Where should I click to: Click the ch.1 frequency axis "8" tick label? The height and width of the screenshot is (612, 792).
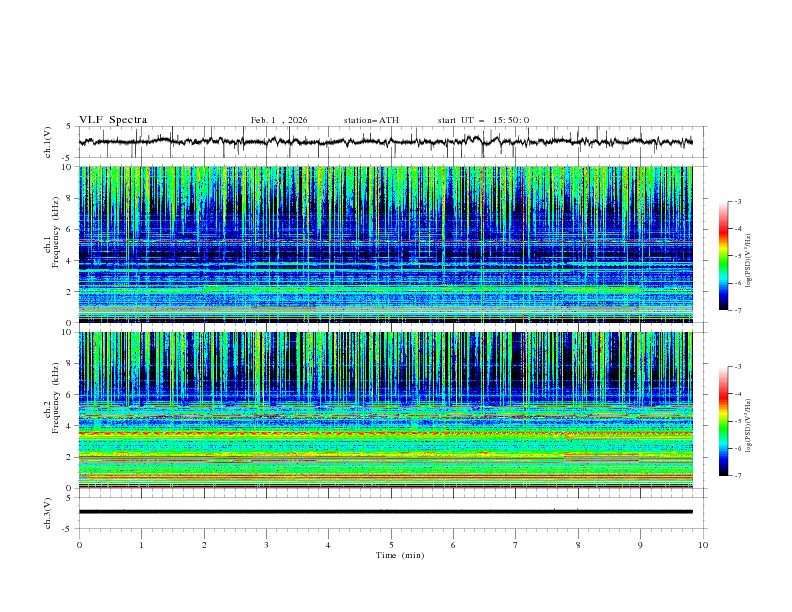(71, 198)
